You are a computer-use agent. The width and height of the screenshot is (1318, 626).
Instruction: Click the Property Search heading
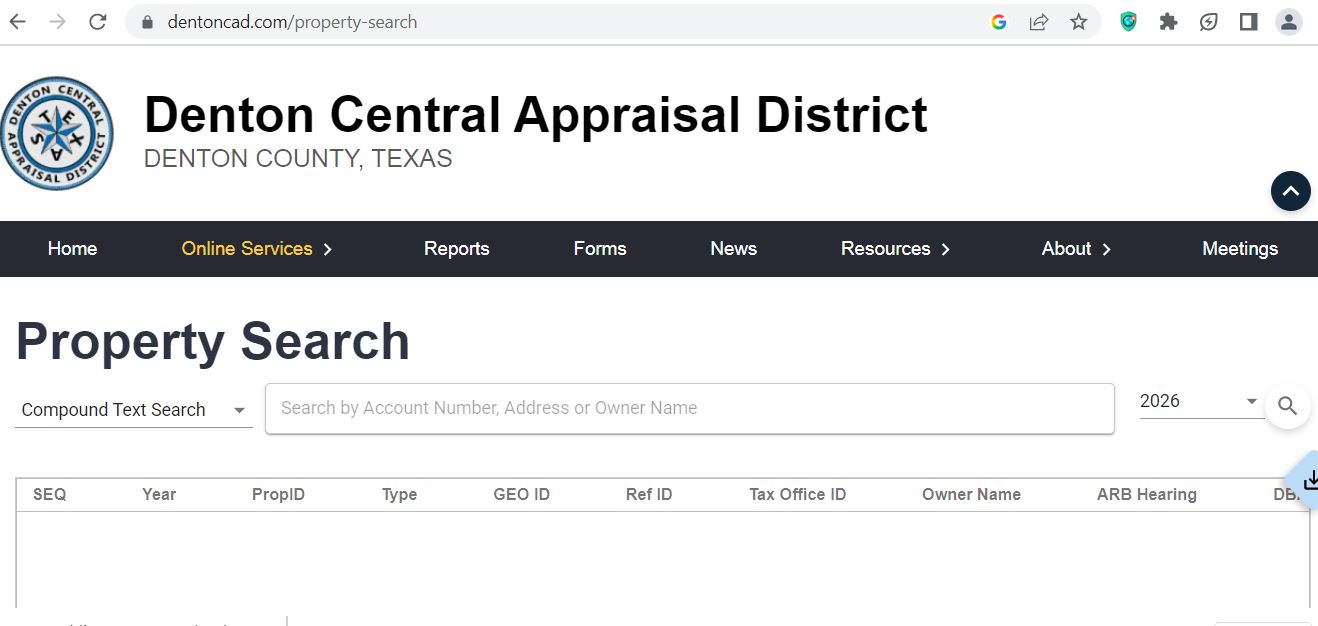pos(213,342)
